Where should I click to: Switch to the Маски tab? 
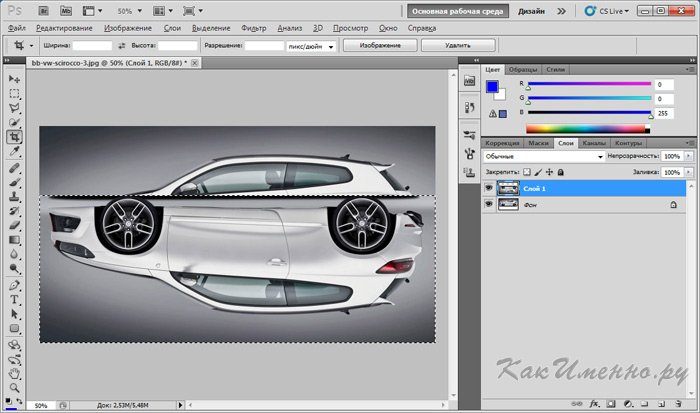coord(538,143)
